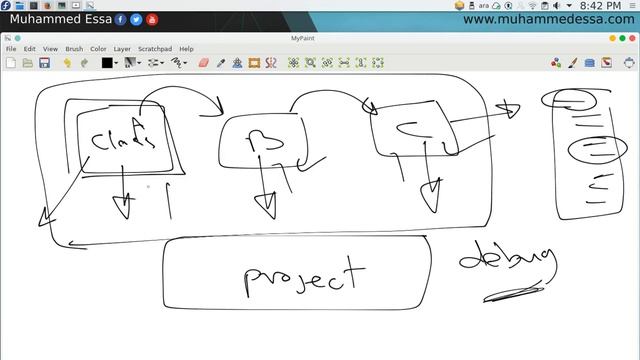Viewport: 640px width, 360px height.
Task: Open the Wi-Fi network tray icon
Action: coord(532,6)
